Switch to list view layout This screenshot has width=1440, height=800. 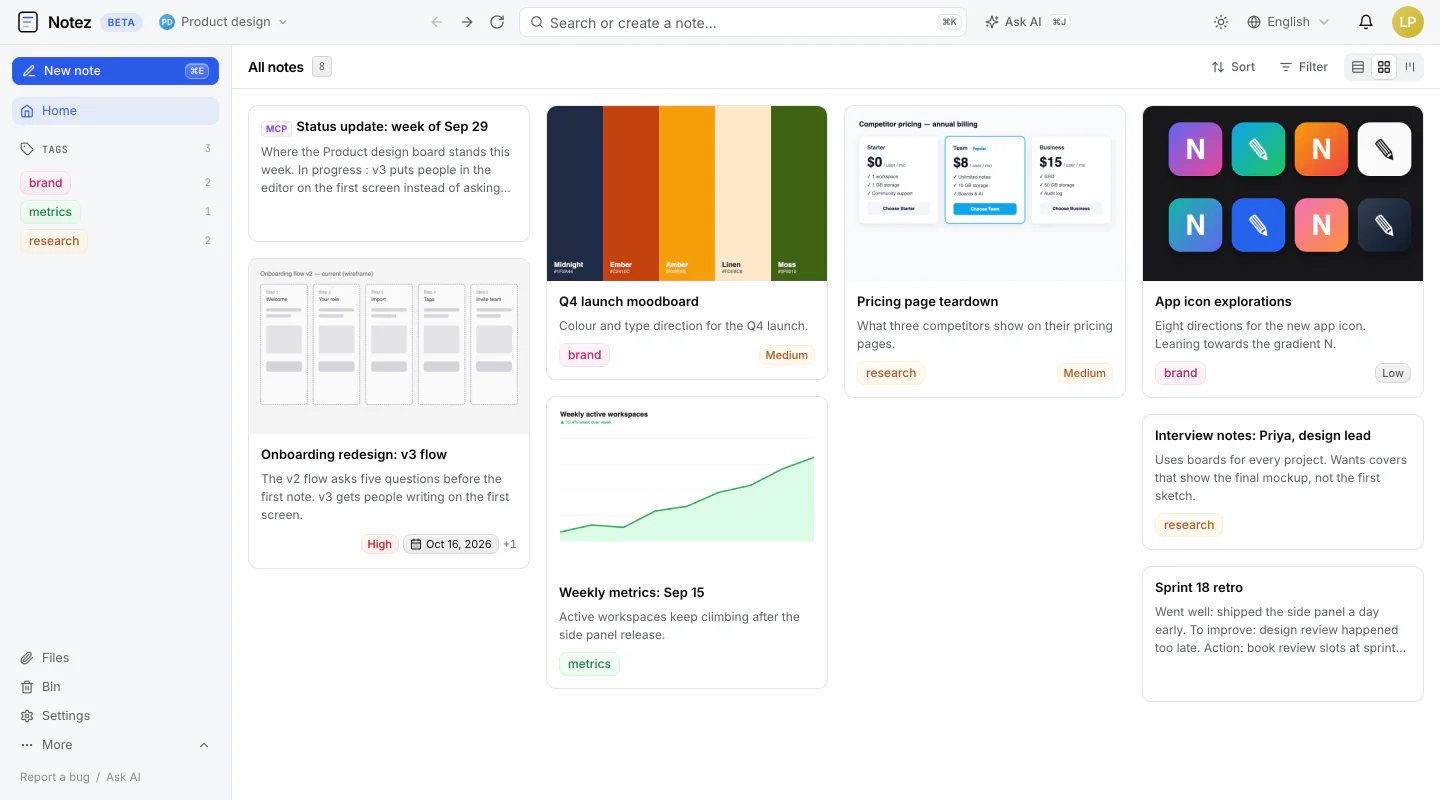pos(1358,67)
